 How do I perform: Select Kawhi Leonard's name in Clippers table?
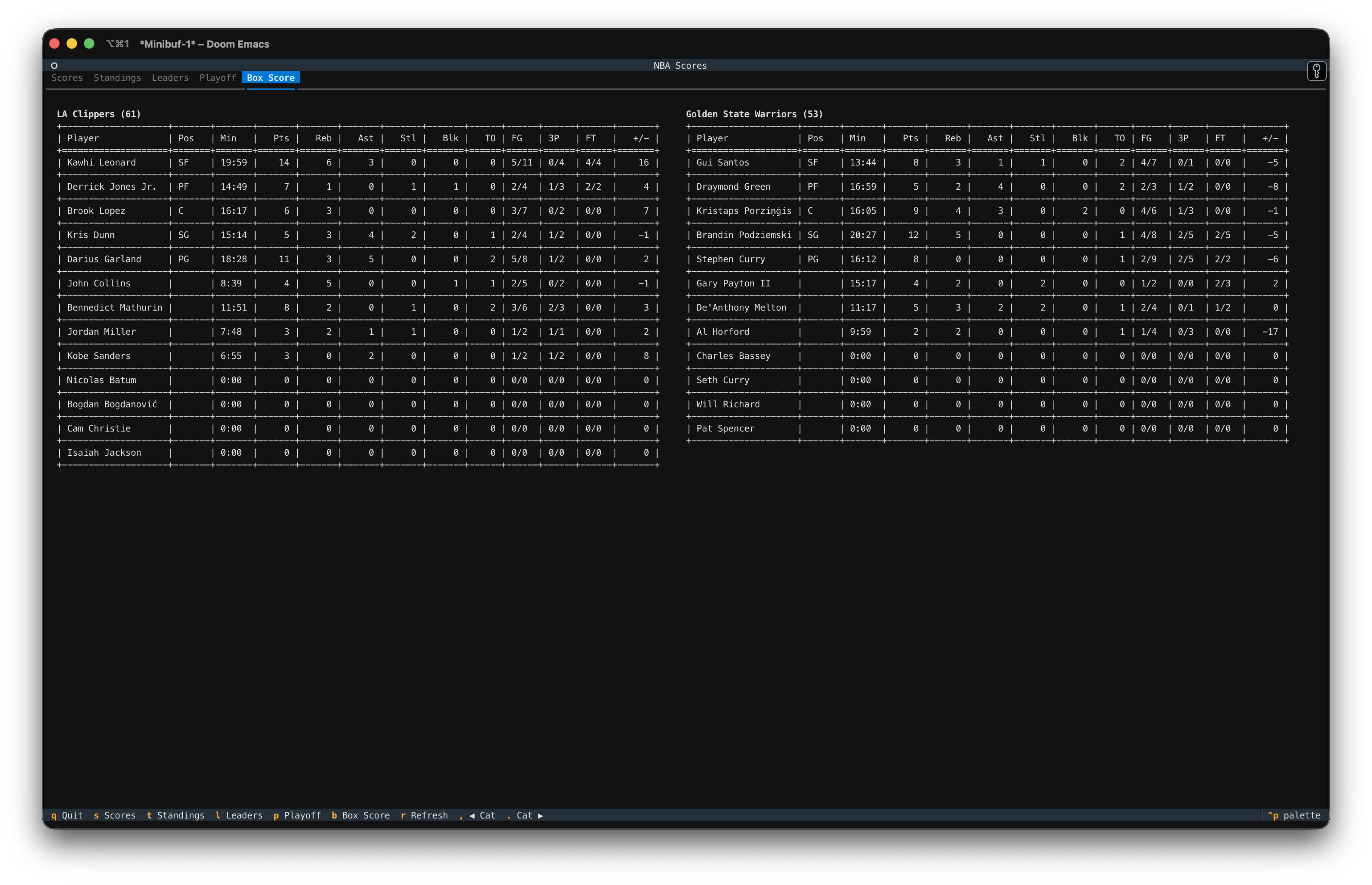[x=102, y=162]
